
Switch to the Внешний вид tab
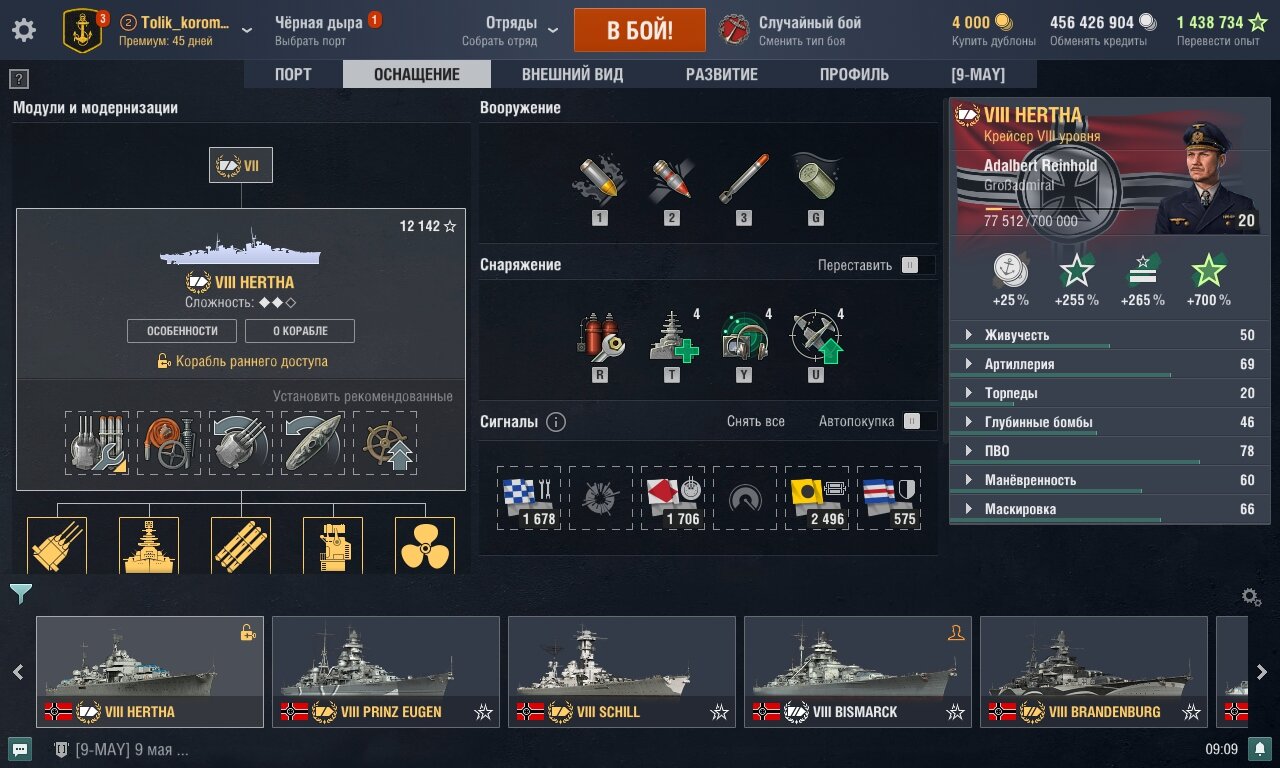pyautogui.click(x=572, y=74)
